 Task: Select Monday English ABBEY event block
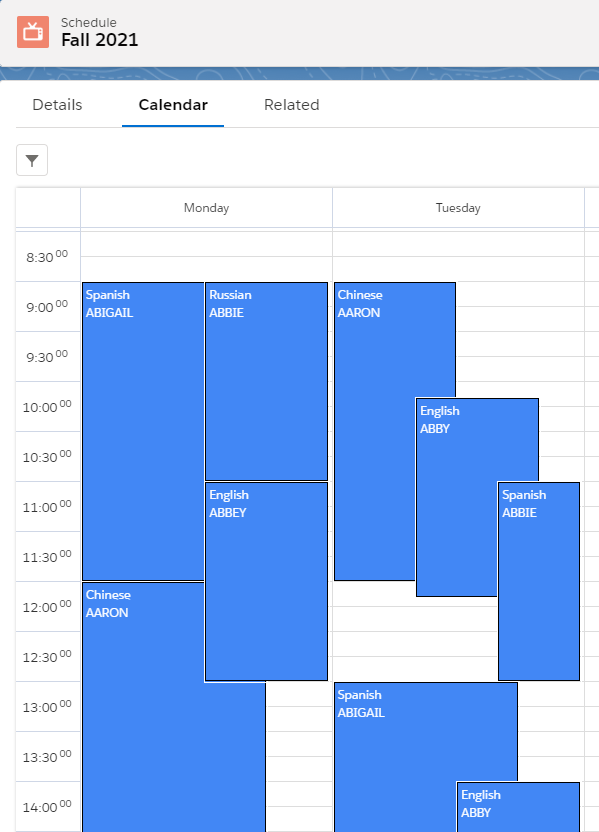point(266,581)
